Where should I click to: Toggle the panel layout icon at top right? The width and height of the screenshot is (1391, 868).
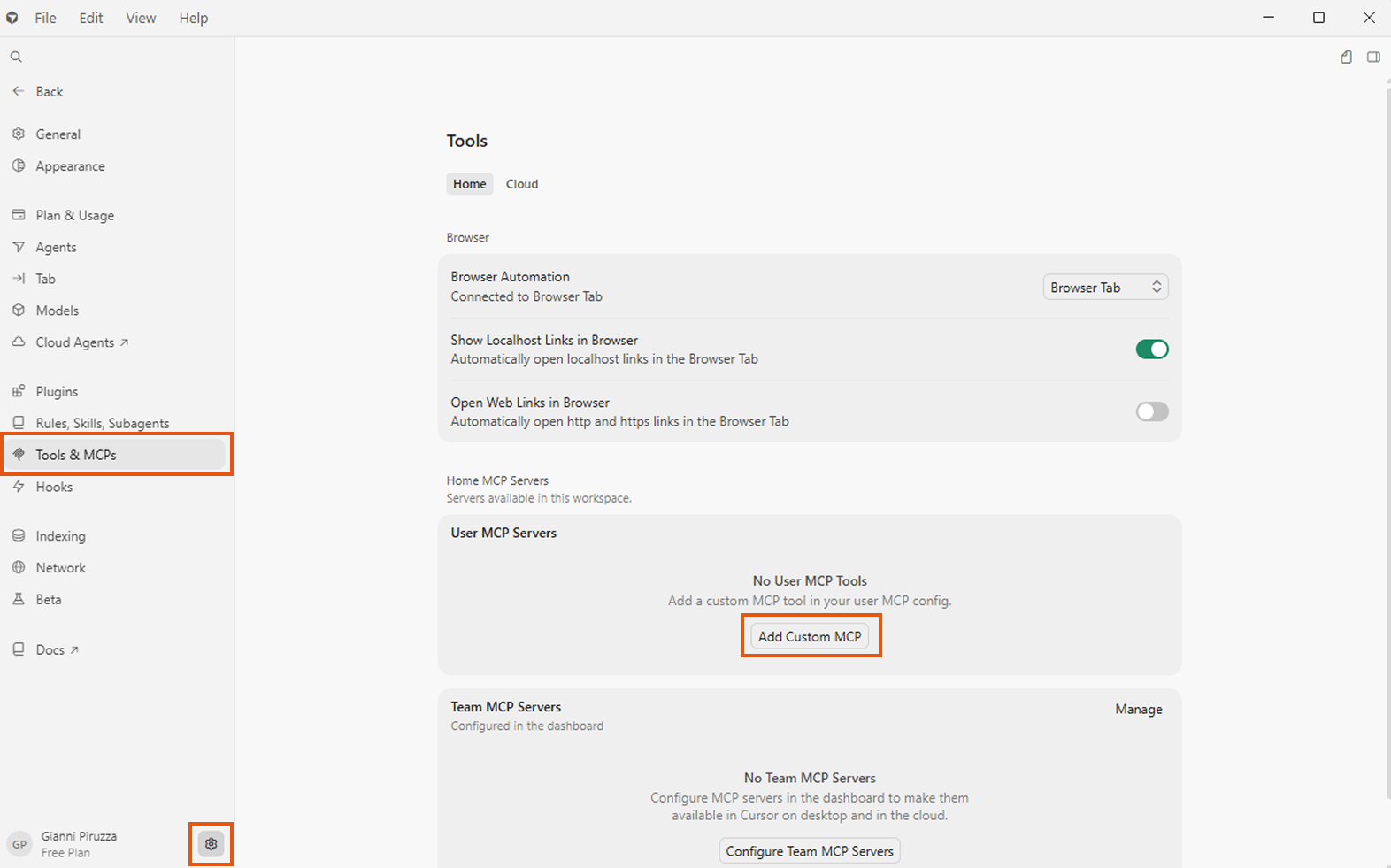tap(1373, 57)
